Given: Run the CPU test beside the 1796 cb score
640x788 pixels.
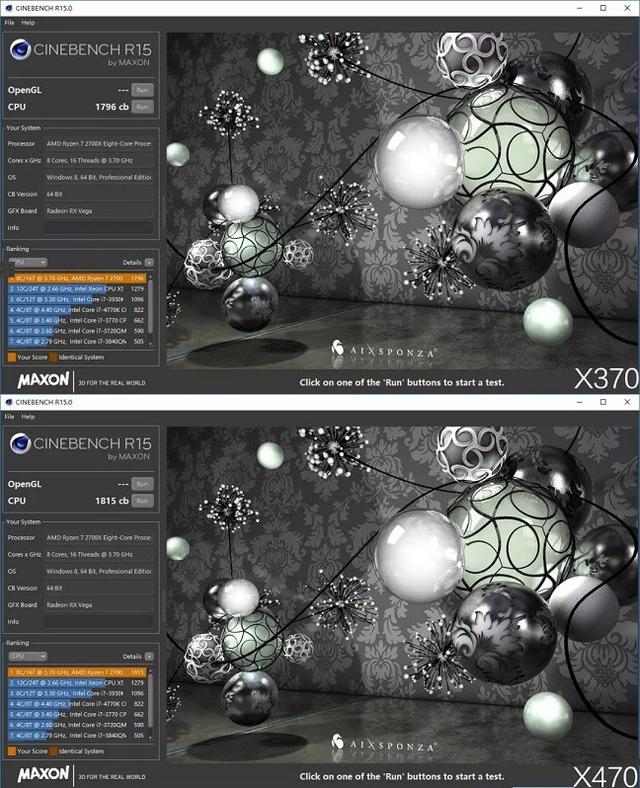Looking at the screenshot, I should tap(143, 106).
